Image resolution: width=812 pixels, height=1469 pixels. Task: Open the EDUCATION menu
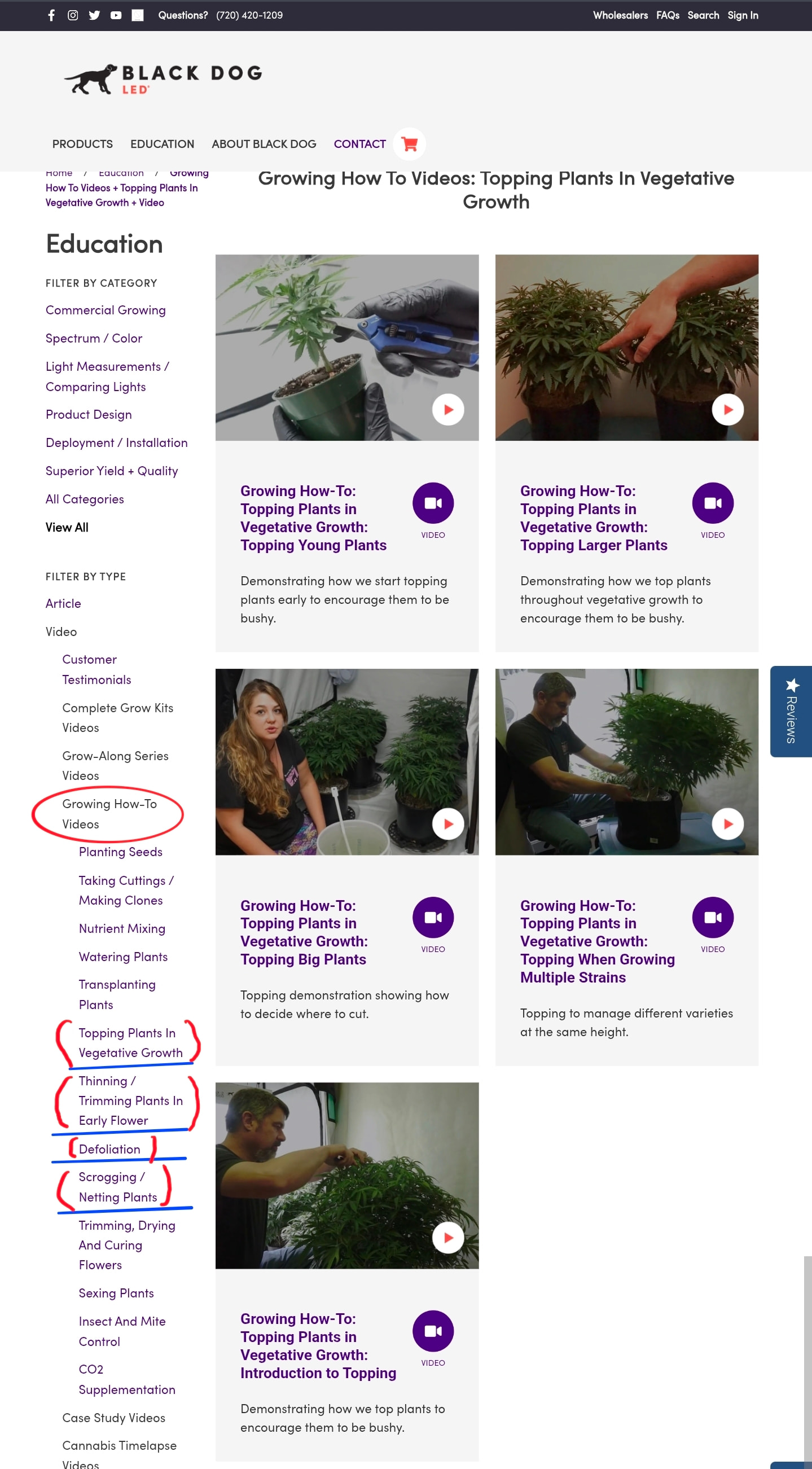click(x=162, y=144)
